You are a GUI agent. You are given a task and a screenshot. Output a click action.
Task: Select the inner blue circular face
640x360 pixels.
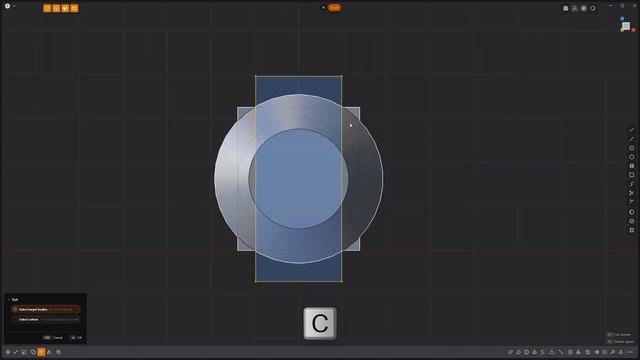click(x=298, y=179)
